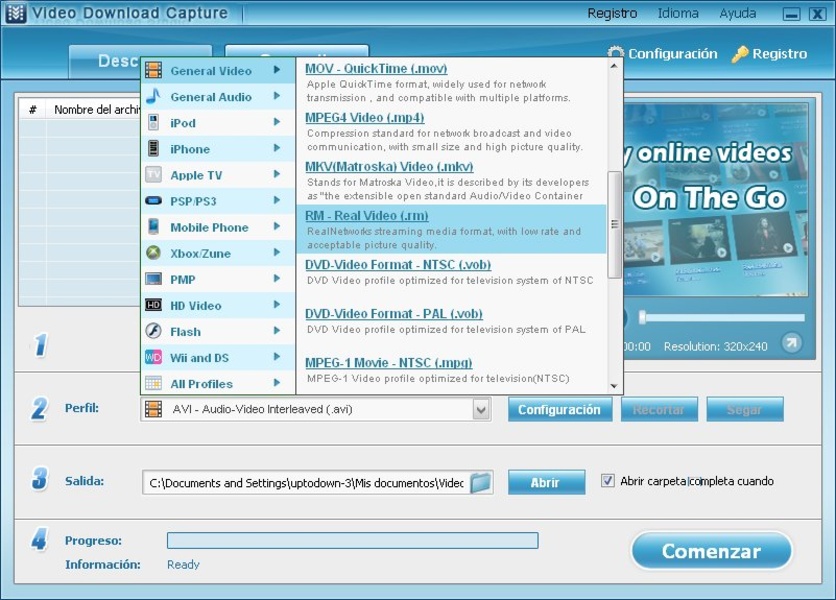Screen dimensions: 836x600
Task: Open the Perfil dropdown arrow
Action: coord(481,410)
